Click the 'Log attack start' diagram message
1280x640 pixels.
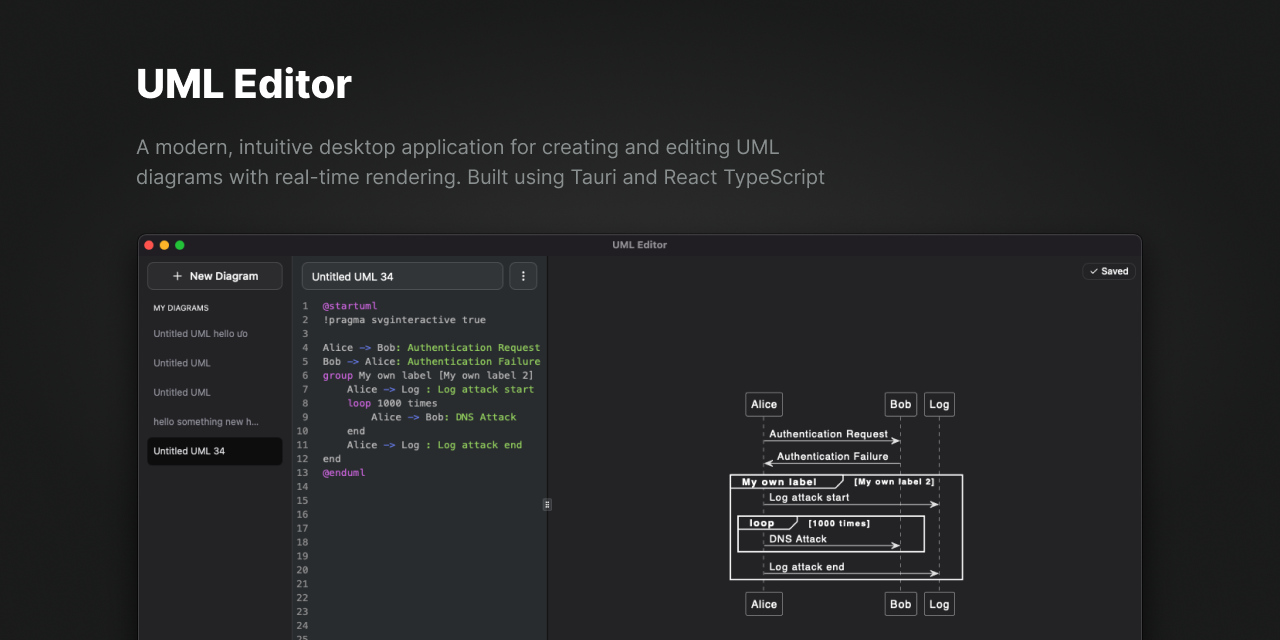point(809,497)
